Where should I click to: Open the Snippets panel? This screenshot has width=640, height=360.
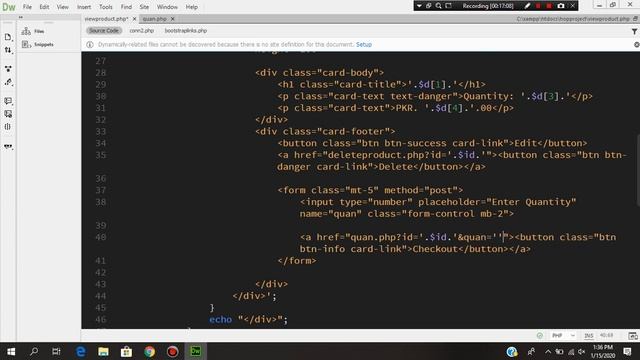(38, 44)
